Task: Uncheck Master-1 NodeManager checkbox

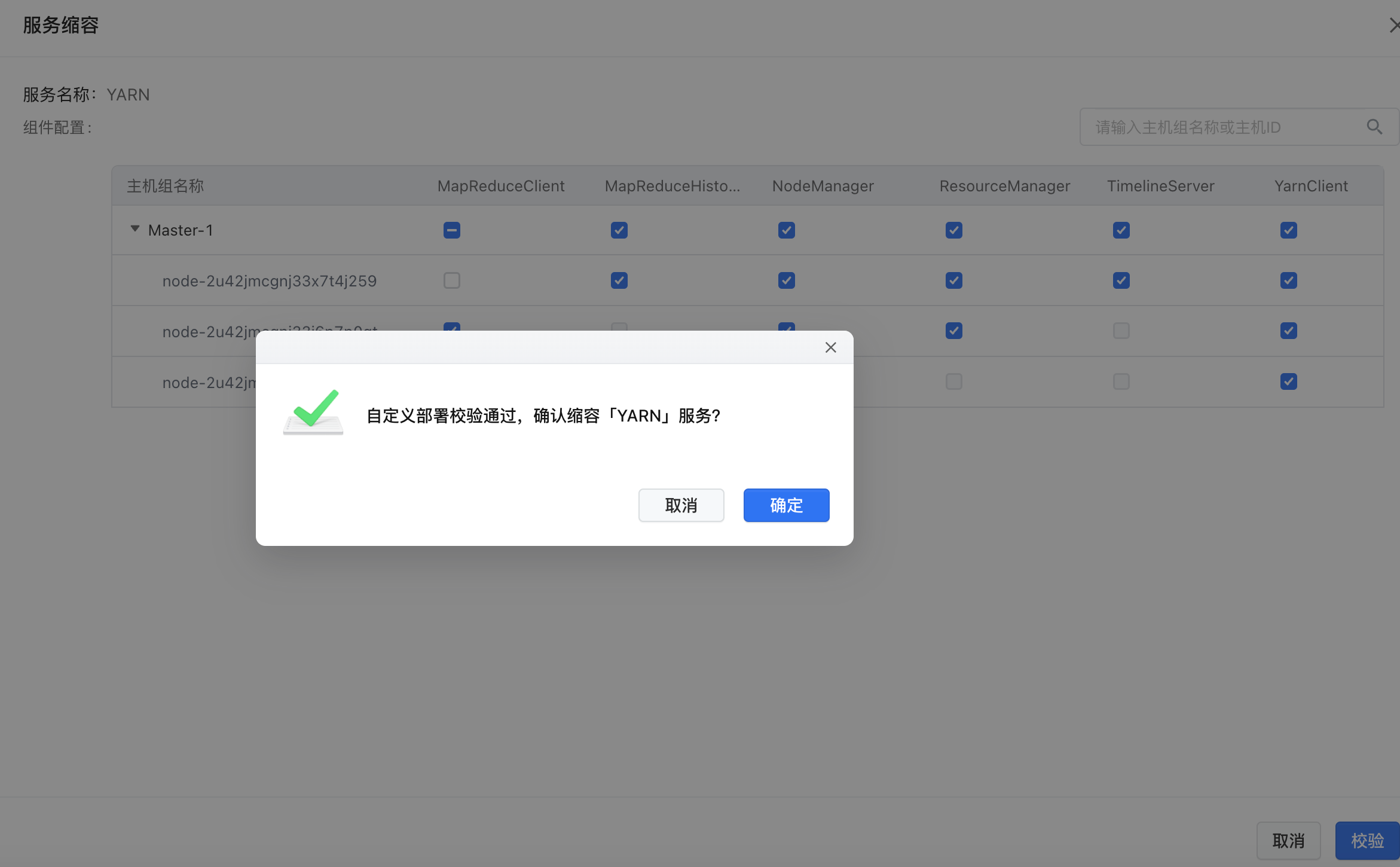Action: click(x=787, y=230)
